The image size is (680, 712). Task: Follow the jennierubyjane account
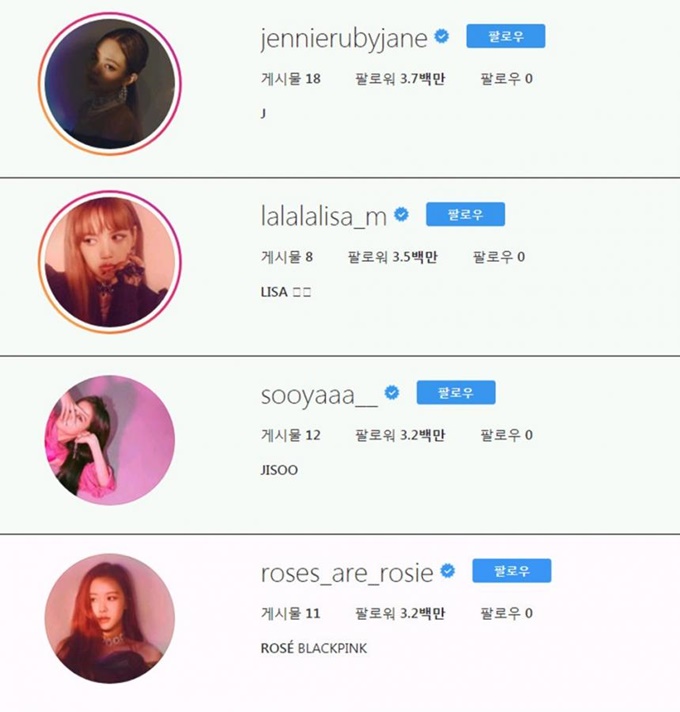point(506,36)
